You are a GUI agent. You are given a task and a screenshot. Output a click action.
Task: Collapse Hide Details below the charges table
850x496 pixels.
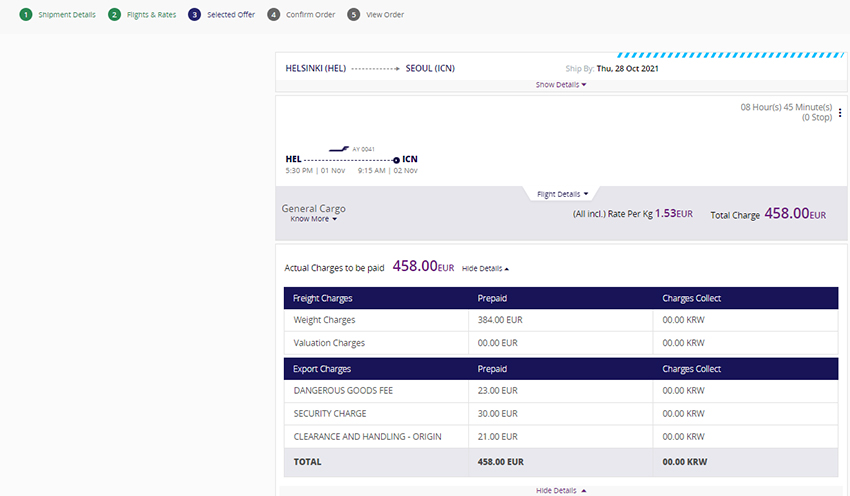click(560, 491)
